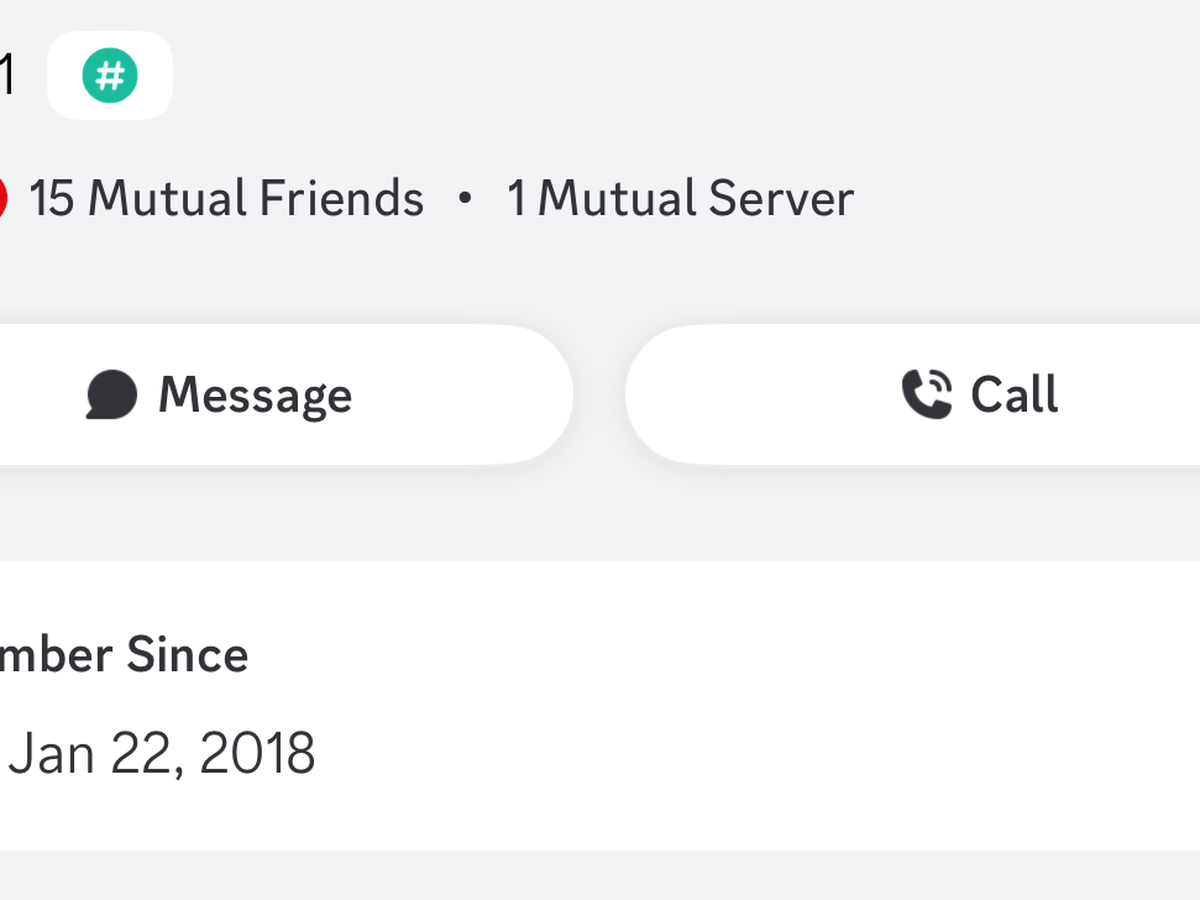Click the username digit left of badge
Screen dimensions: 1200x900
(6, 76)
